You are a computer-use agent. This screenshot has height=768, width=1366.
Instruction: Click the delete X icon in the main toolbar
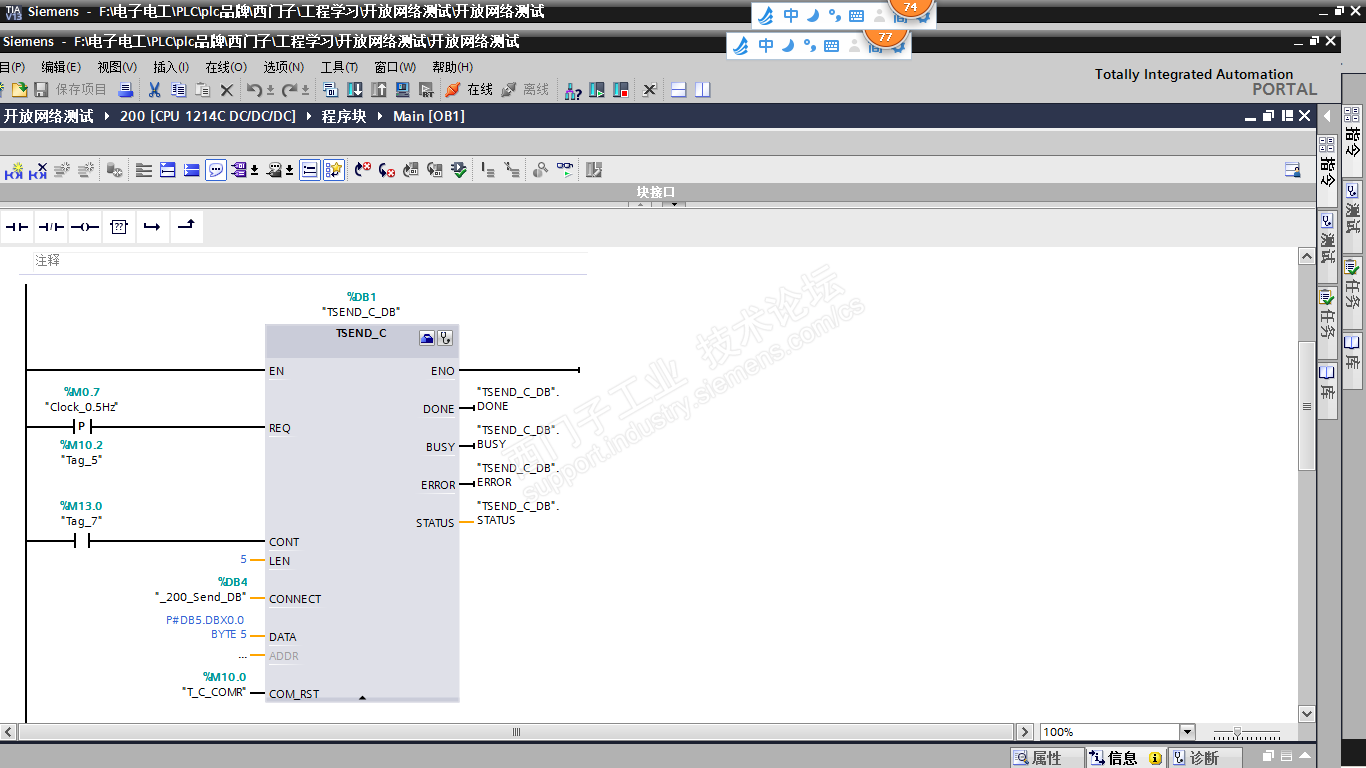click(227, 90)
